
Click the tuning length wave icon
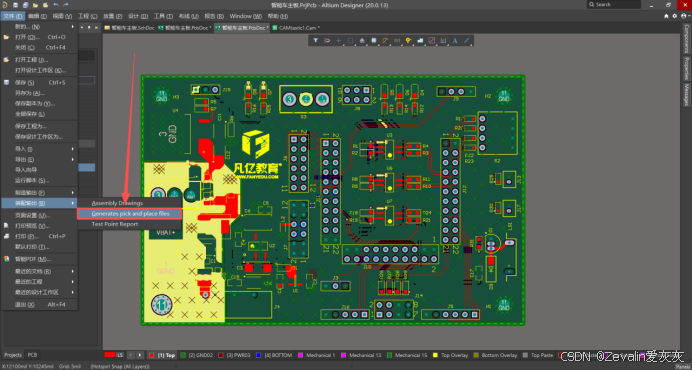397,41
